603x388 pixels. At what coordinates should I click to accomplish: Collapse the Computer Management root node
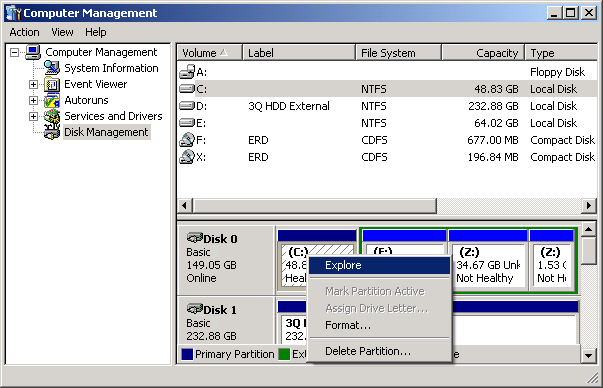(x=14, y=52)
